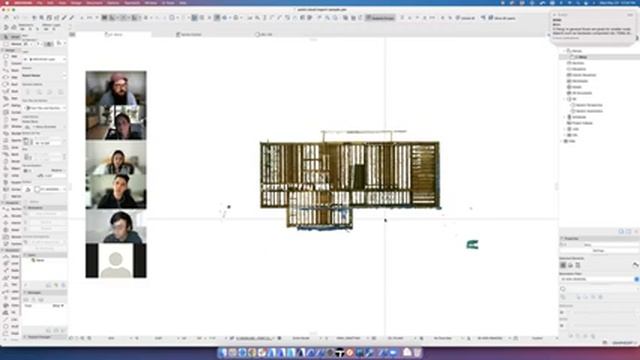Select the Section tool under Viewpoint
This screenshot has height=360, width=640.
(x=11, y=209)
